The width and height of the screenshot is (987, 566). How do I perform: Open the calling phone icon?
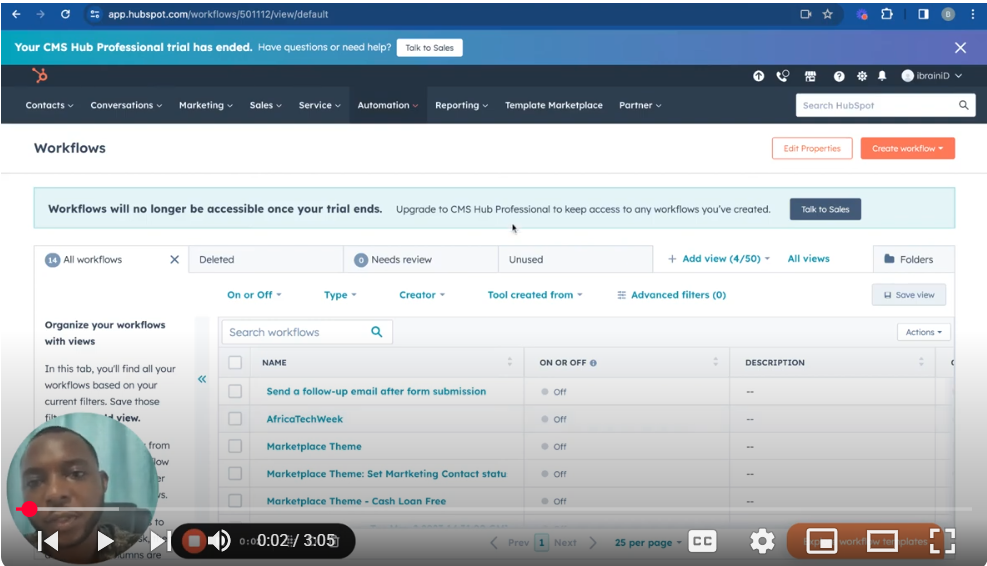pos(782,76)
